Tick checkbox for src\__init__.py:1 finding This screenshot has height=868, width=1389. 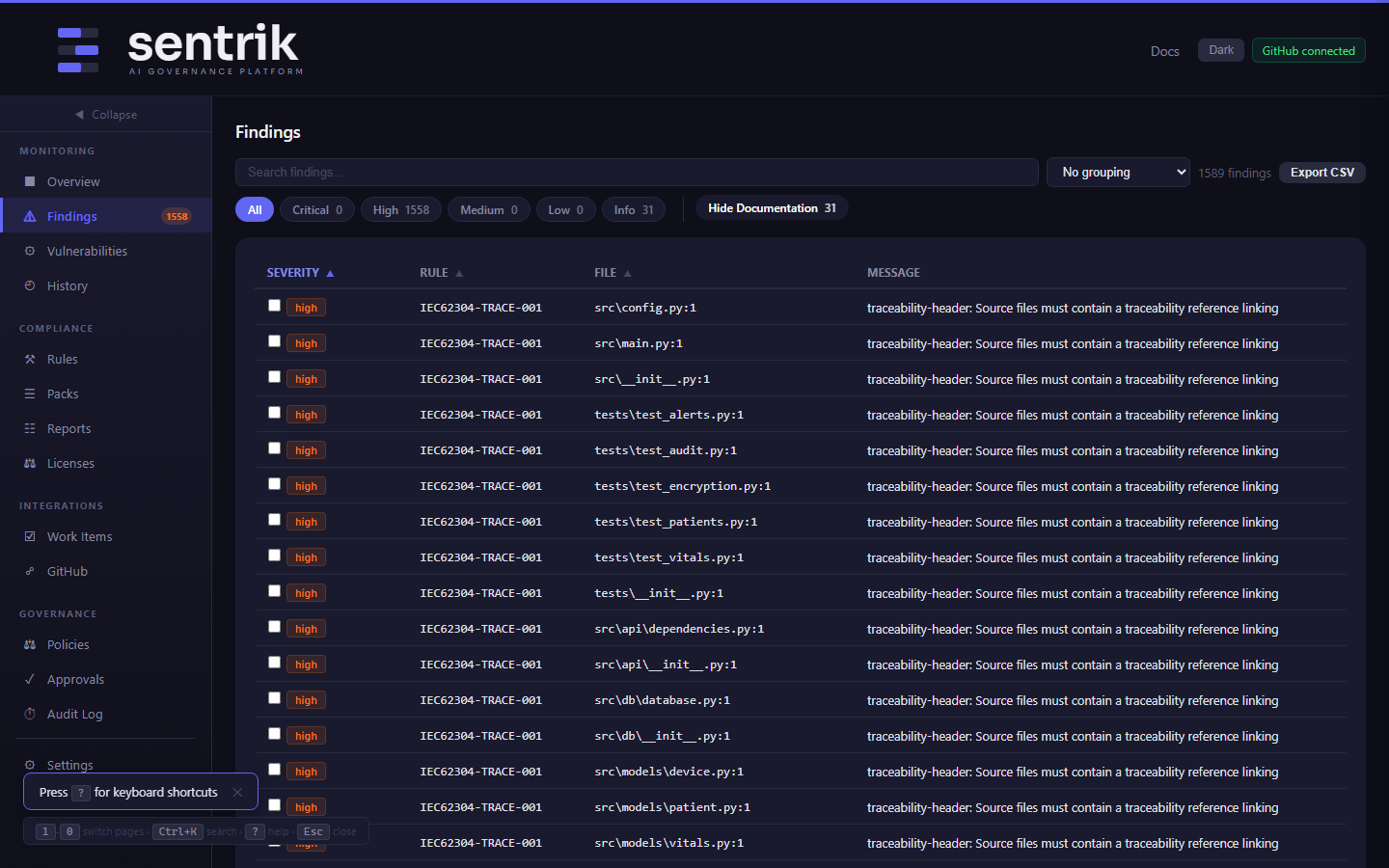pos(274,377)
